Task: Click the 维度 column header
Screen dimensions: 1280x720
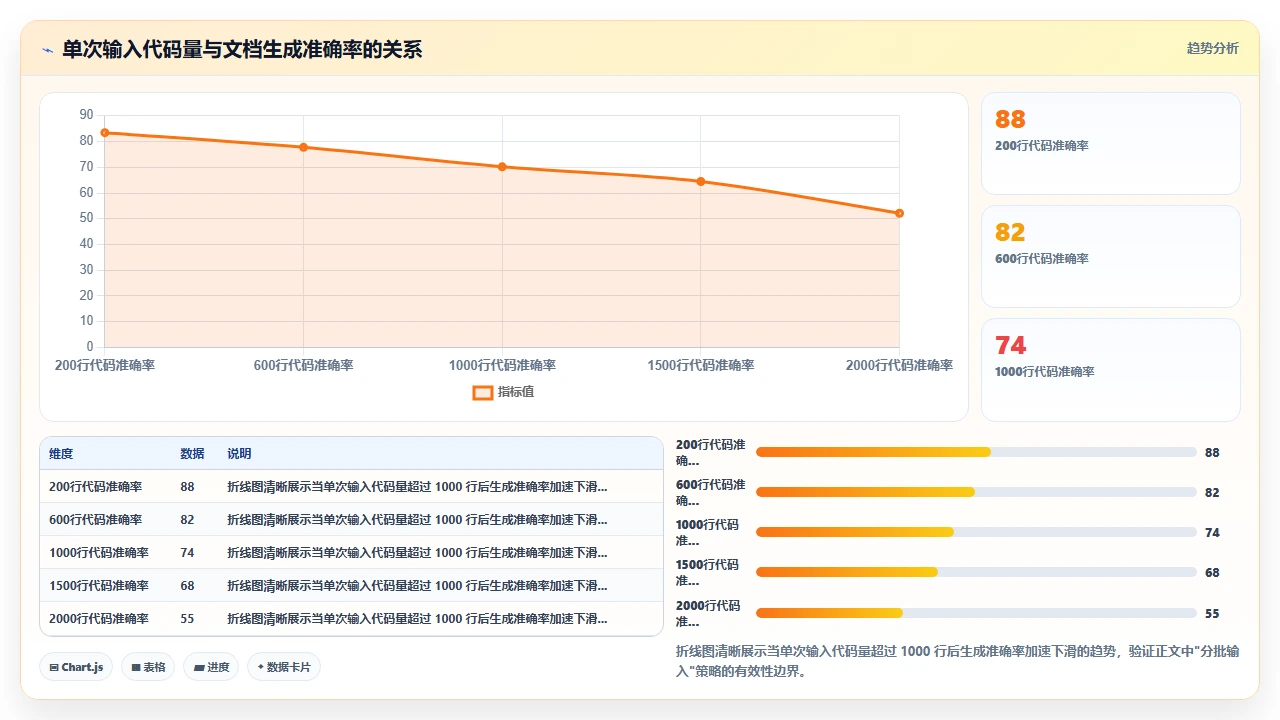Action: point(61,454)
